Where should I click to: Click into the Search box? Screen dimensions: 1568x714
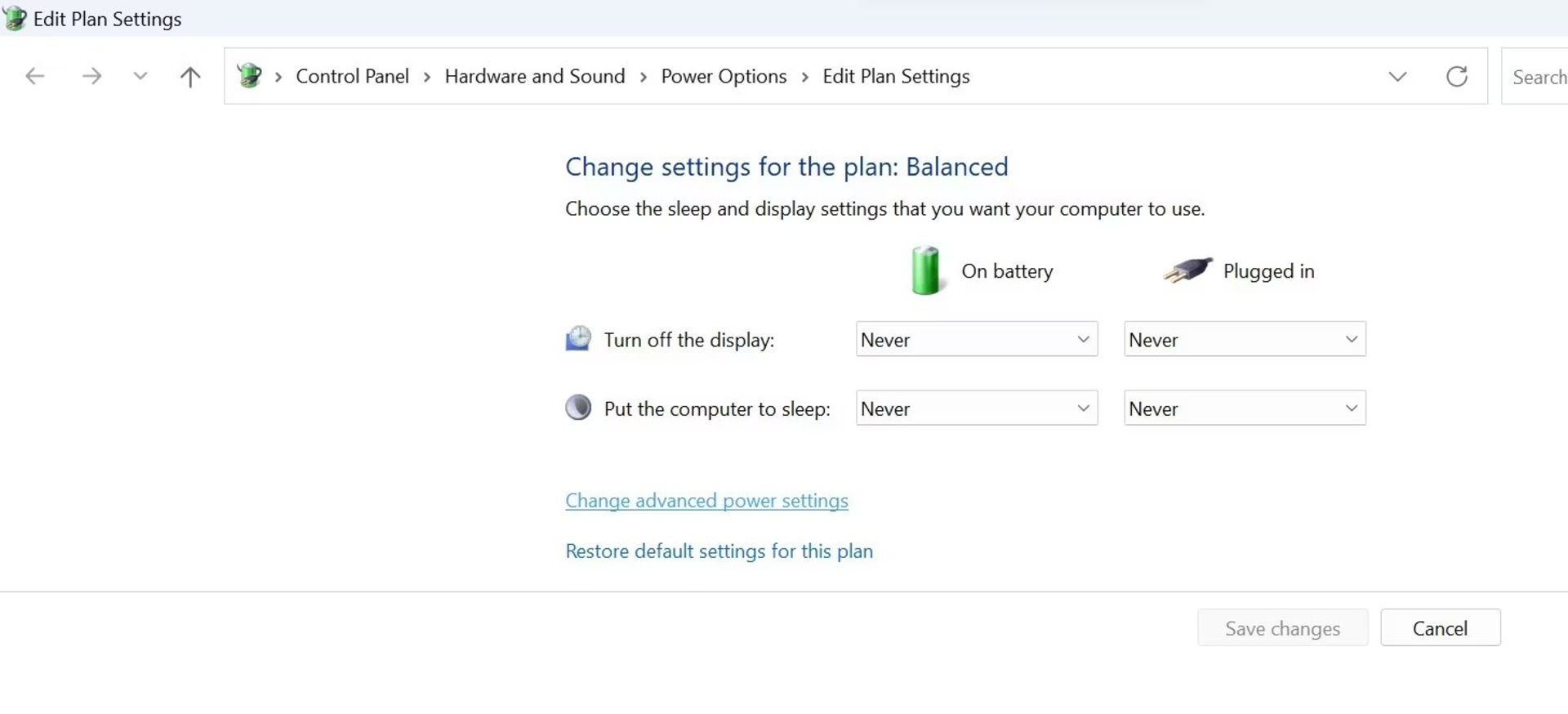click(x=1538, y=77)
